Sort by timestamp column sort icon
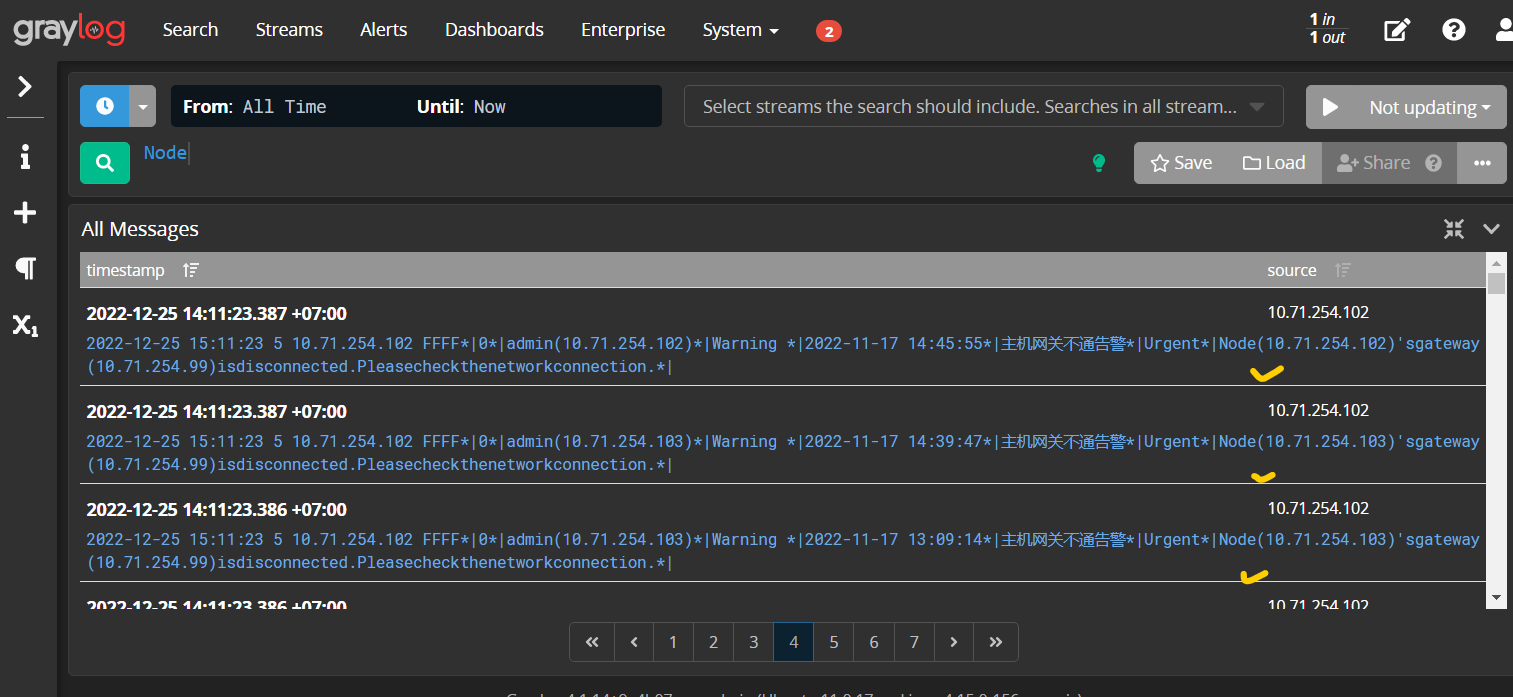The width and height of the screenshot is (1513, 697). coord(191,270)
